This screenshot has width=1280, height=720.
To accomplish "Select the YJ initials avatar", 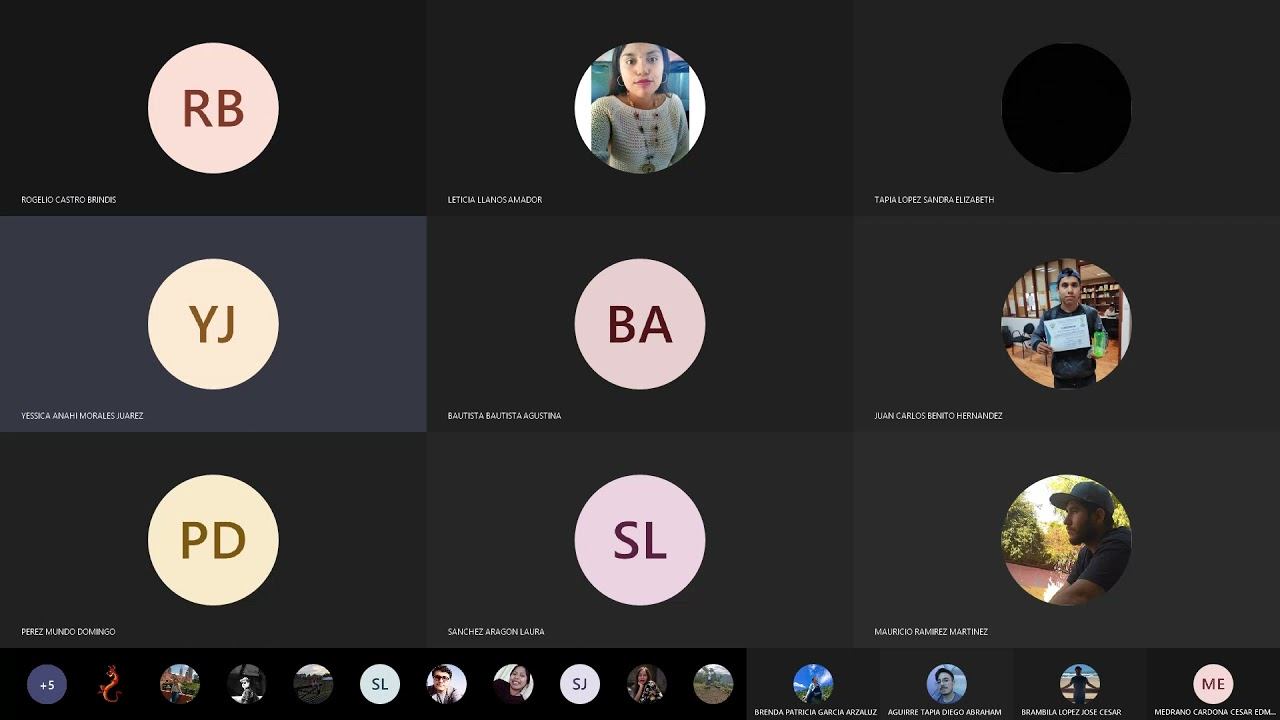I will click(213, 324).
